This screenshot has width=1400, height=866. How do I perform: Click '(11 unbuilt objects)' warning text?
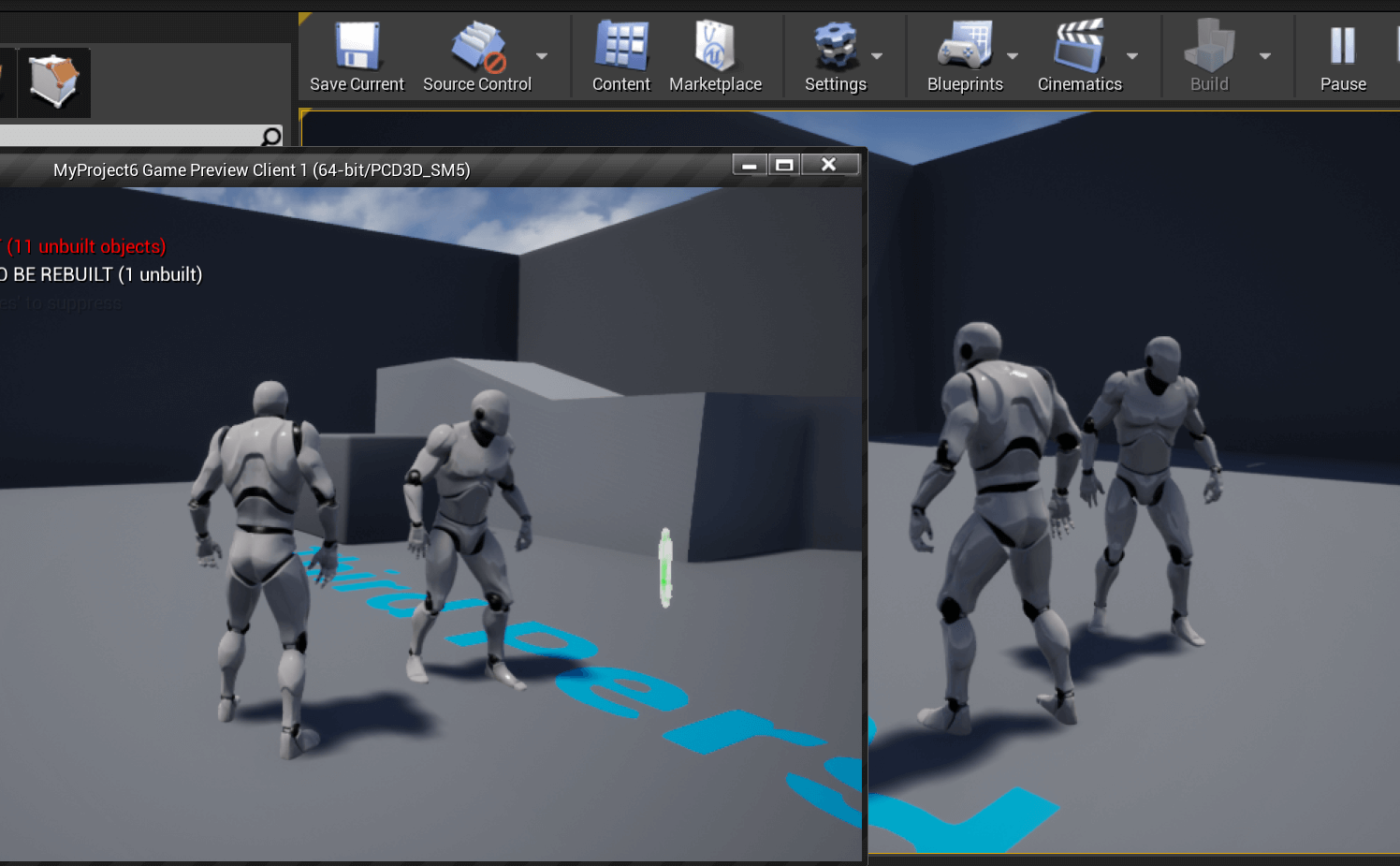[86, 246]
